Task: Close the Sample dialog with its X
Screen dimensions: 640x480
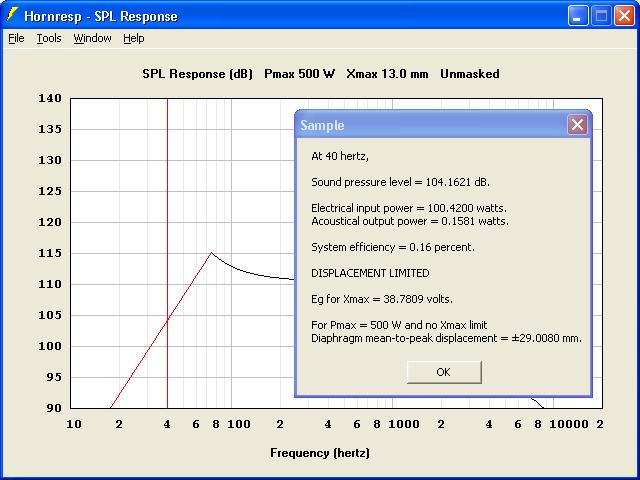Action: (x=577, y=124)
